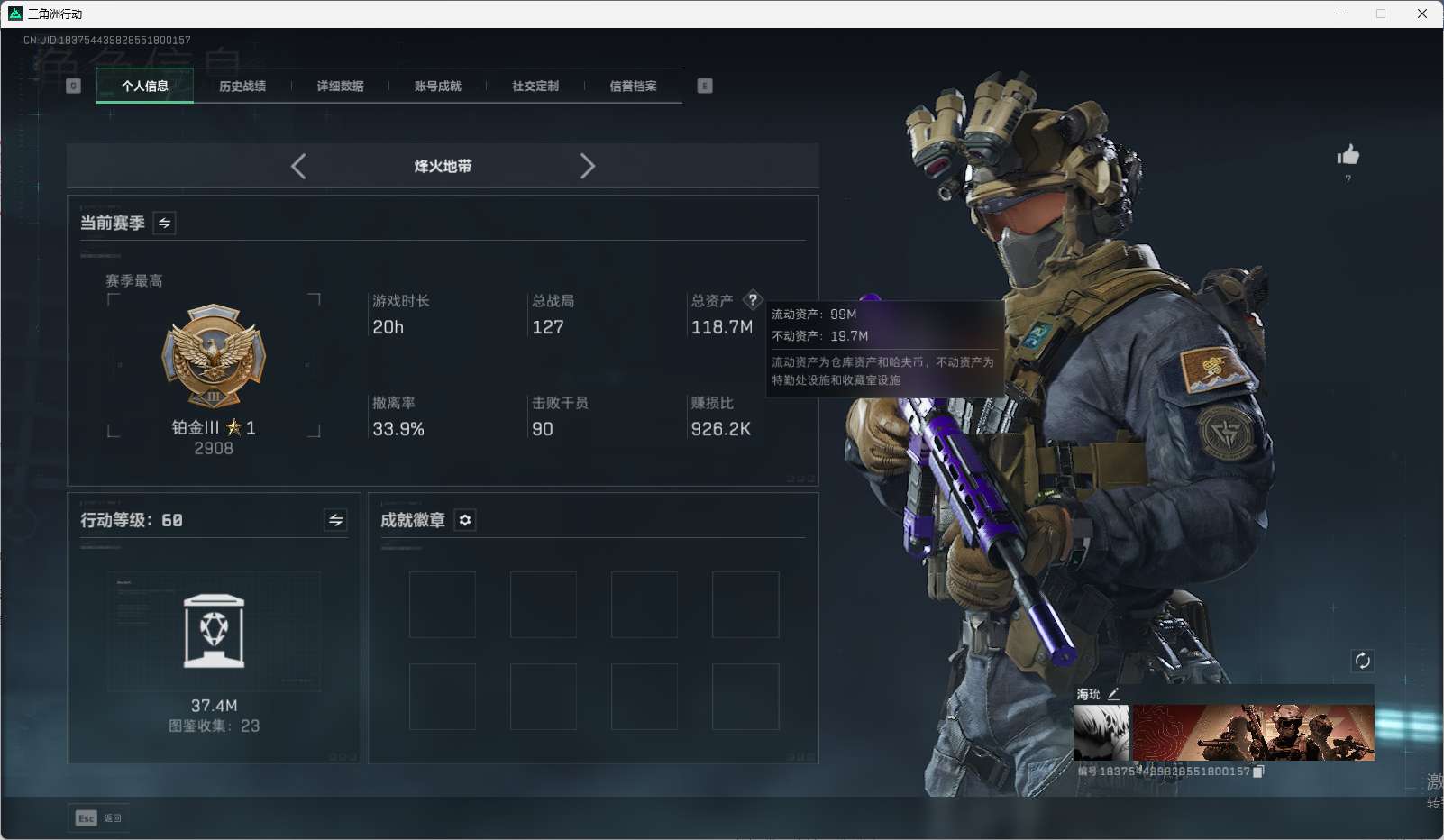This screenshot has width=1444, height=840.
Task: Click the platinum III rank badge
Action: pos(214,355)
